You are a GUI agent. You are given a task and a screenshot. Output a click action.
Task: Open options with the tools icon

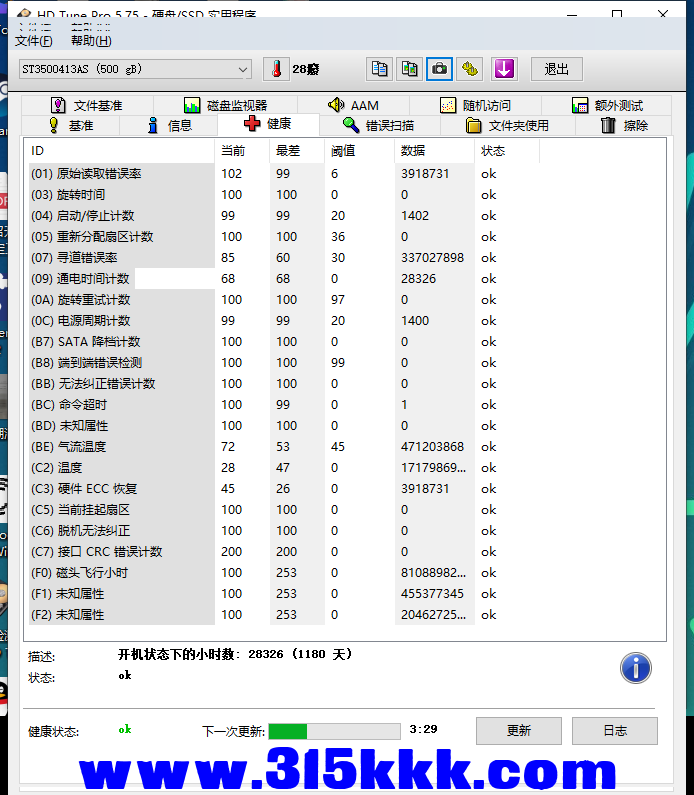point(469,69)
